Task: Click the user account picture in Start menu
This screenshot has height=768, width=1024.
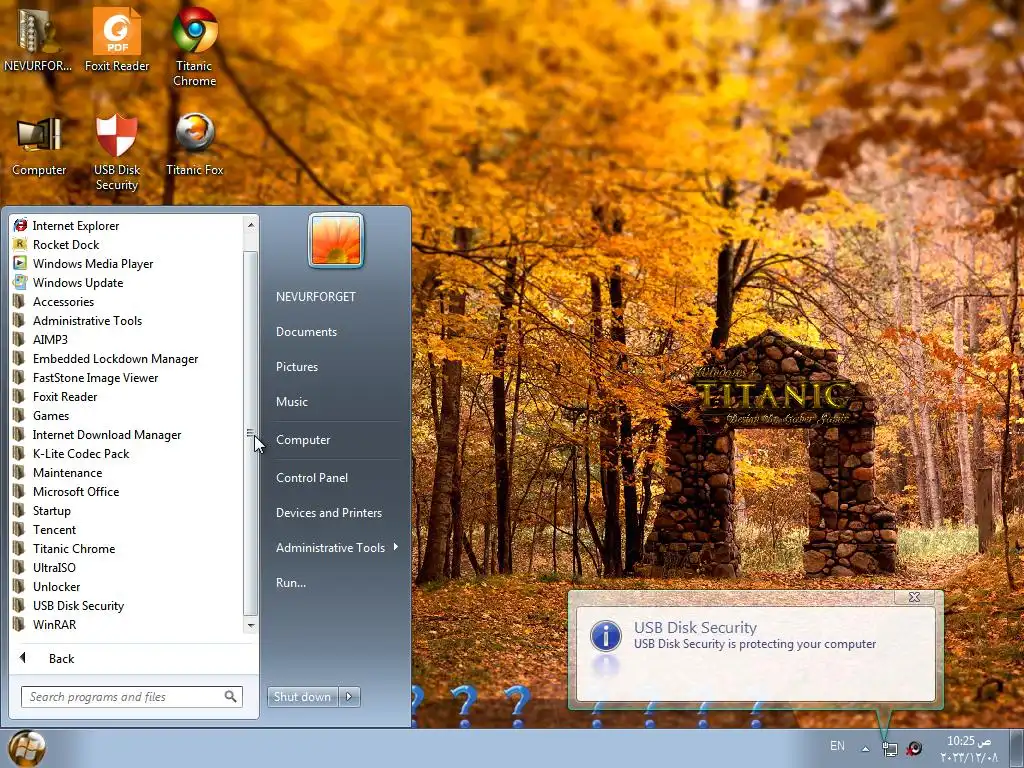Action: [x=336, y=240]
